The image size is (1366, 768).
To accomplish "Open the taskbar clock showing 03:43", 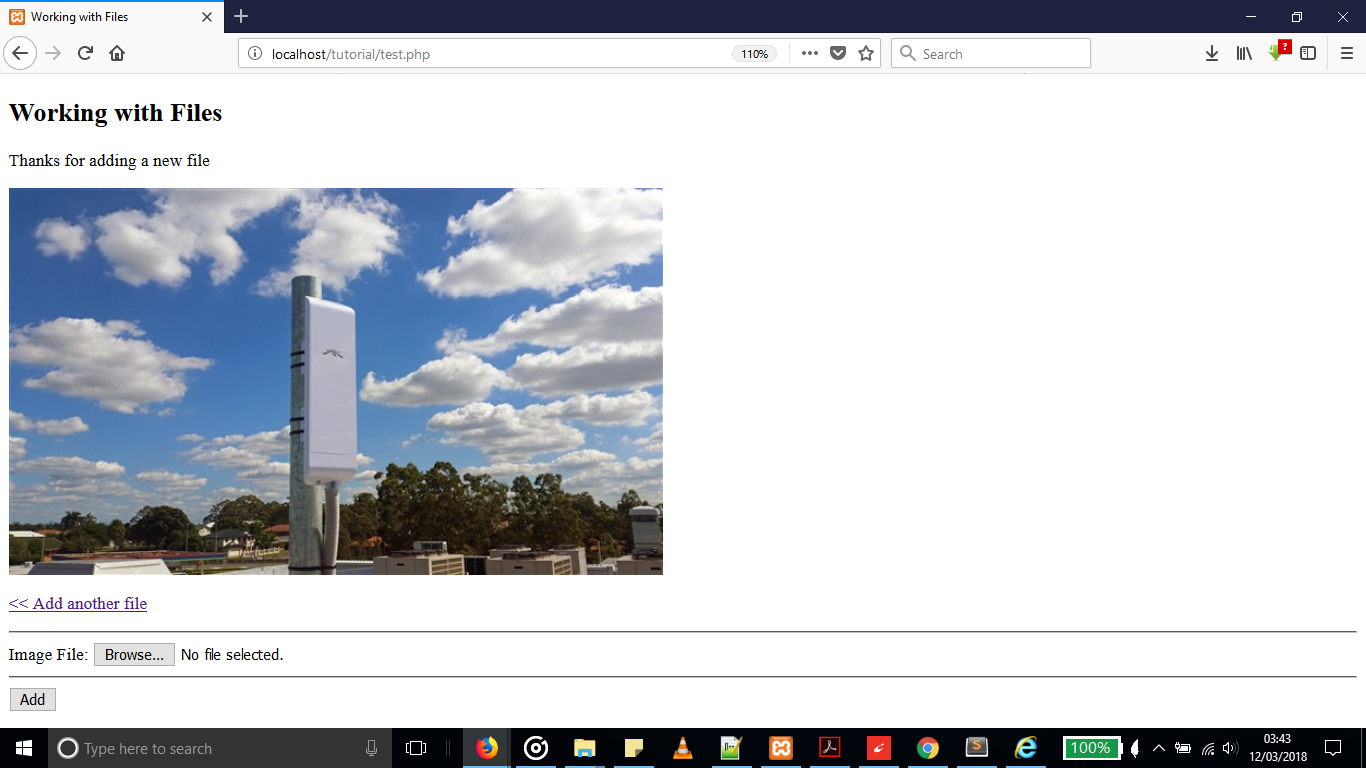I will 1278,748.
